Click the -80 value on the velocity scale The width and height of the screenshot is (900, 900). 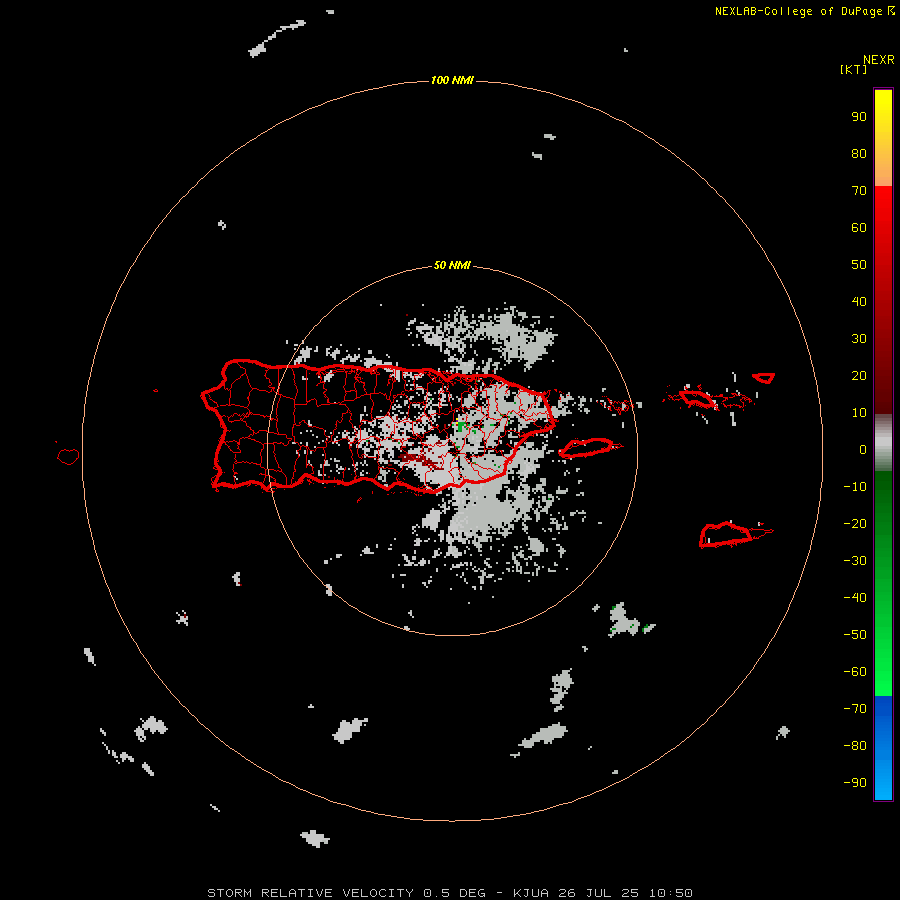[x=855, y=746]
